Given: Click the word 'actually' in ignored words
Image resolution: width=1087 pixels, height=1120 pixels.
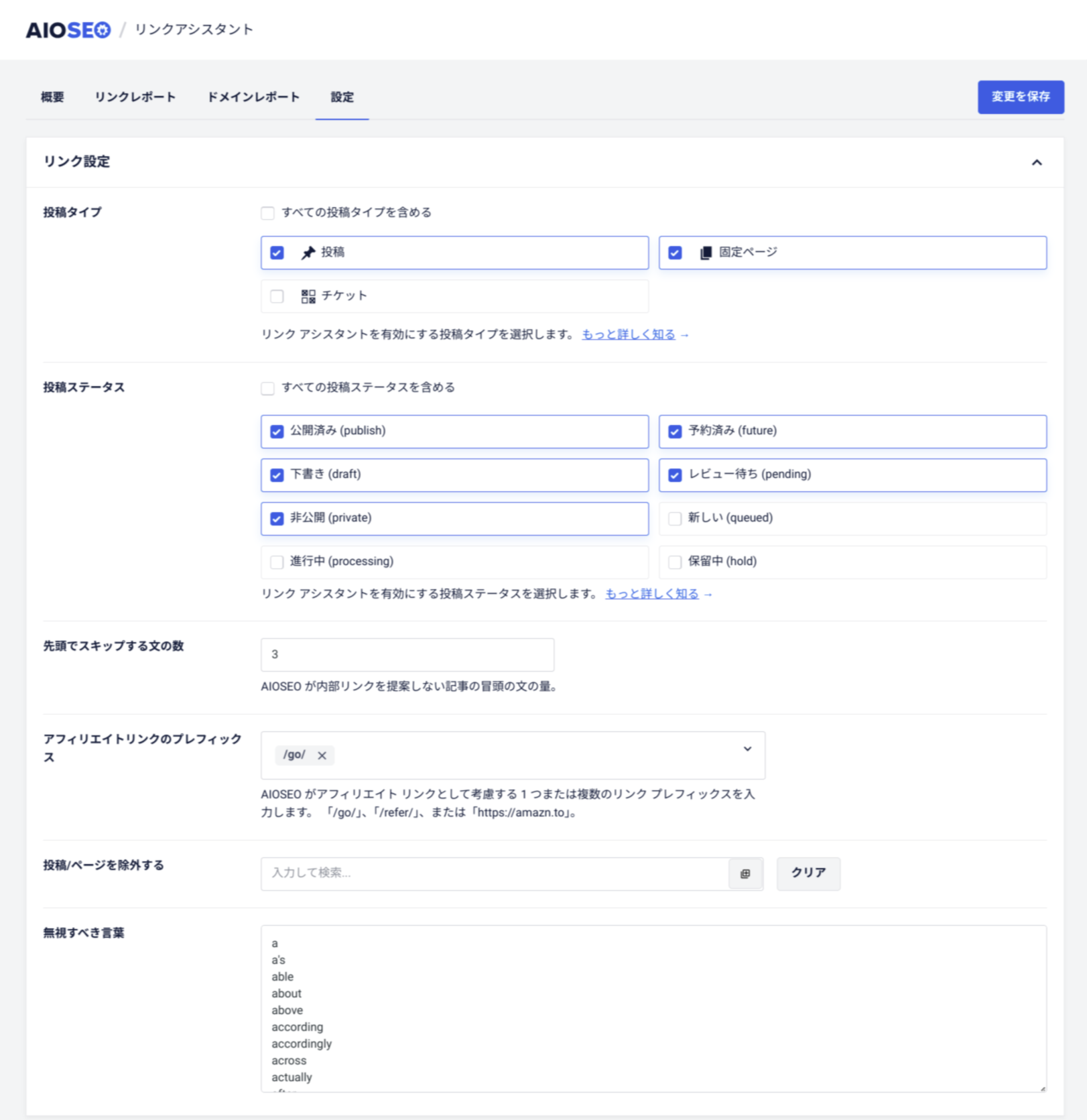Looking at the screenshot, I should point(292,1077).
